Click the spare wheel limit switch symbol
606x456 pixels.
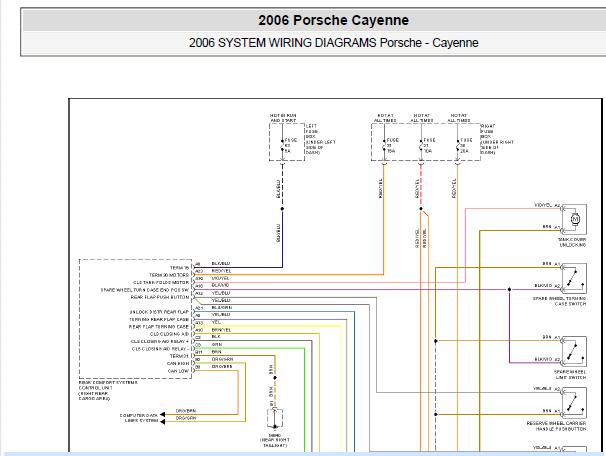click(575, 351)
